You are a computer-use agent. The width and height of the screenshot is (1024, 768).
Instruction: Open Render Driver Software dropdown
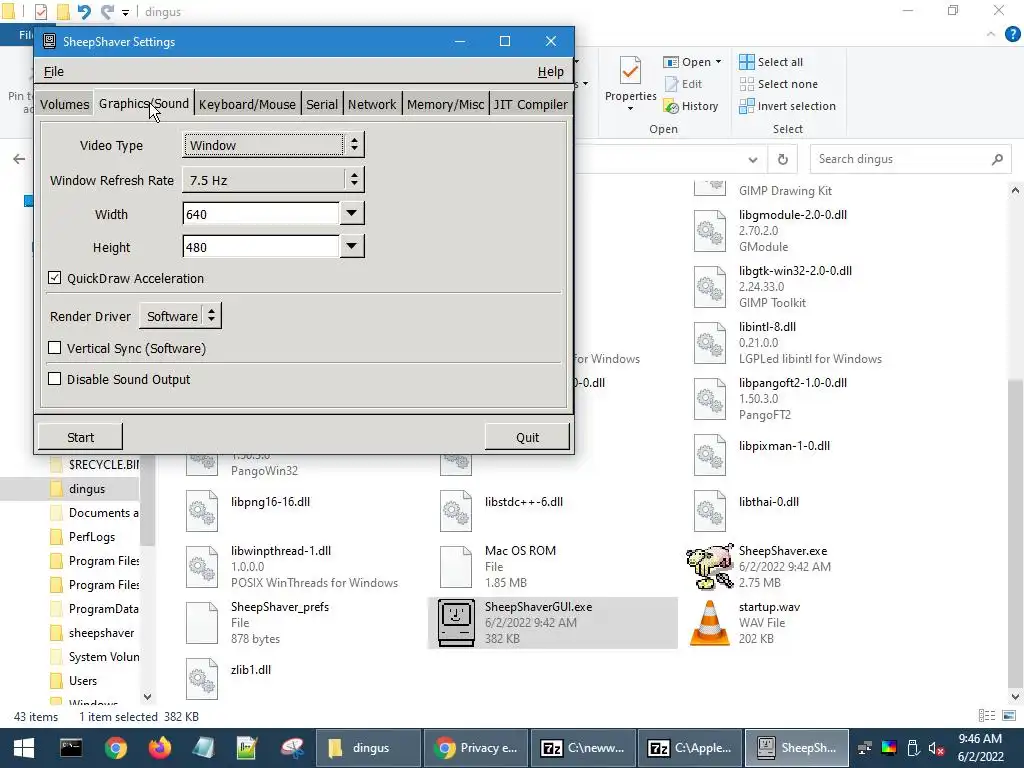(x=180, y=316)
